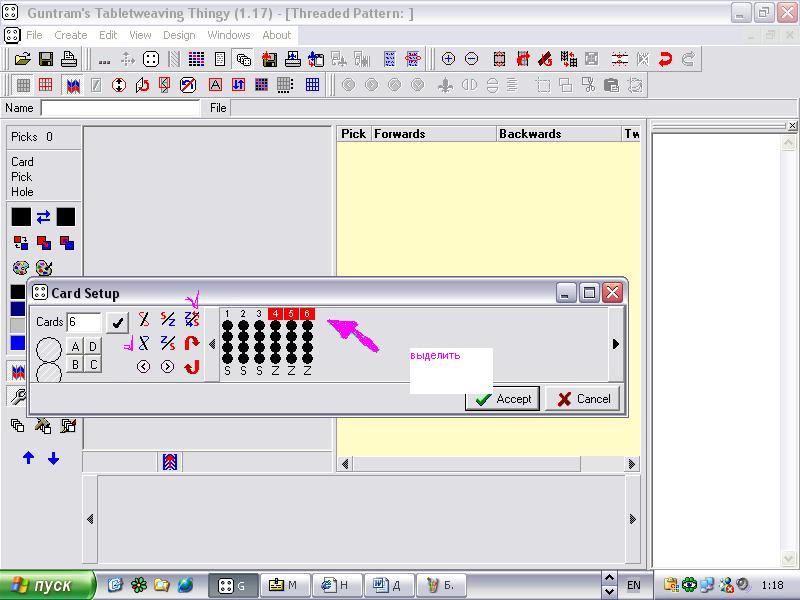
Task: Click the Open file folder icon
Action: point(22,59)
